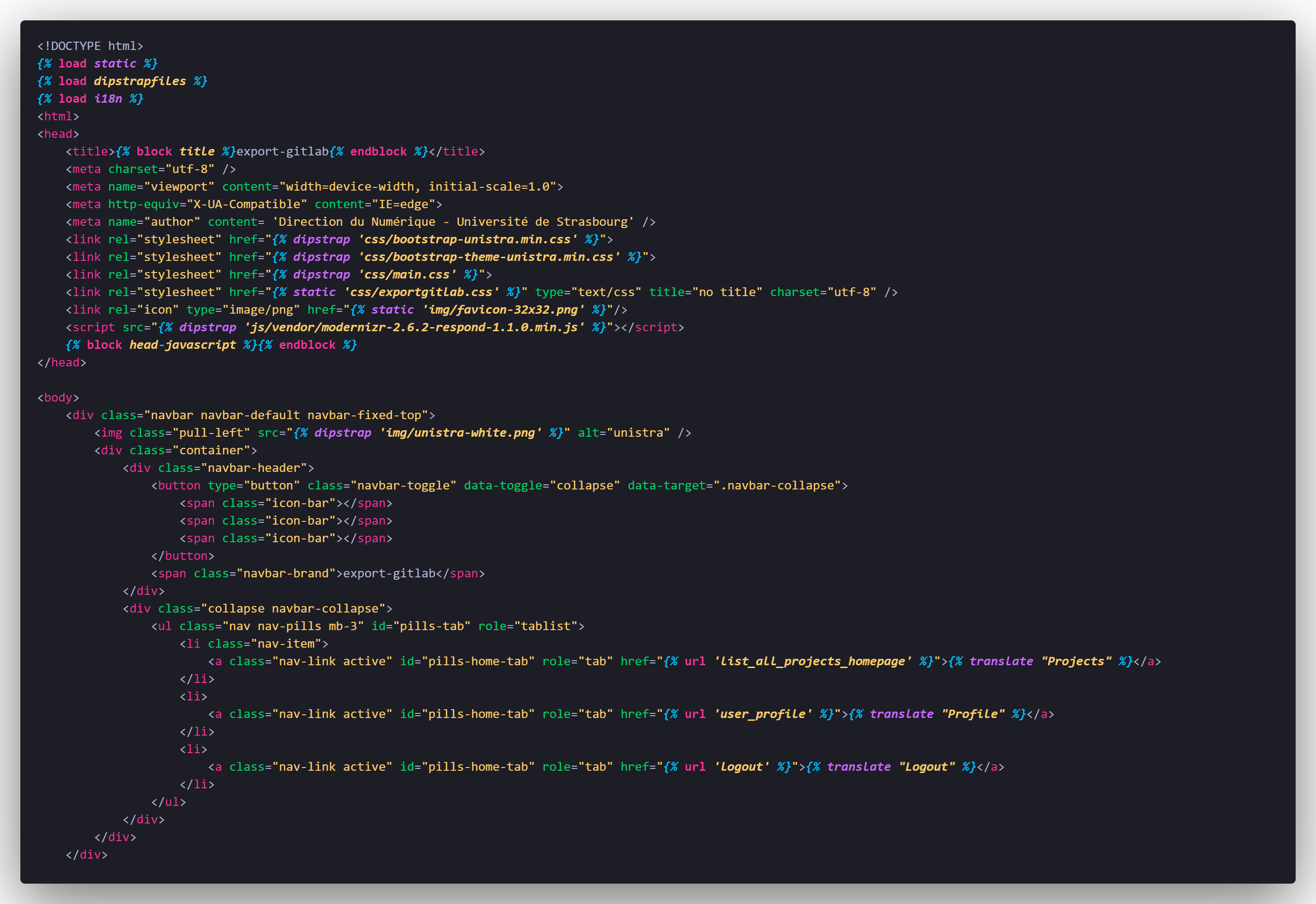The width and height of the screenshot is (1316, 904).
Task: Click the title block with 'export-gitlab'
Action: (x=275, y=151)
